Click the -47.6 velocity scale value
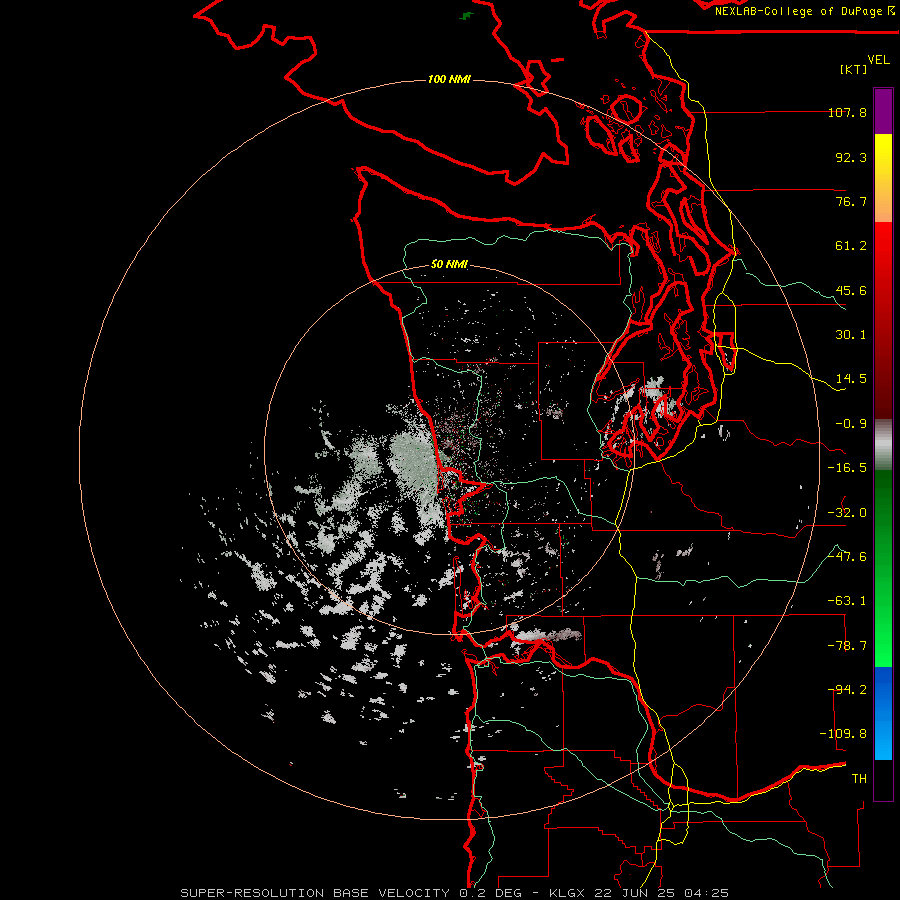 pos(847,557)
